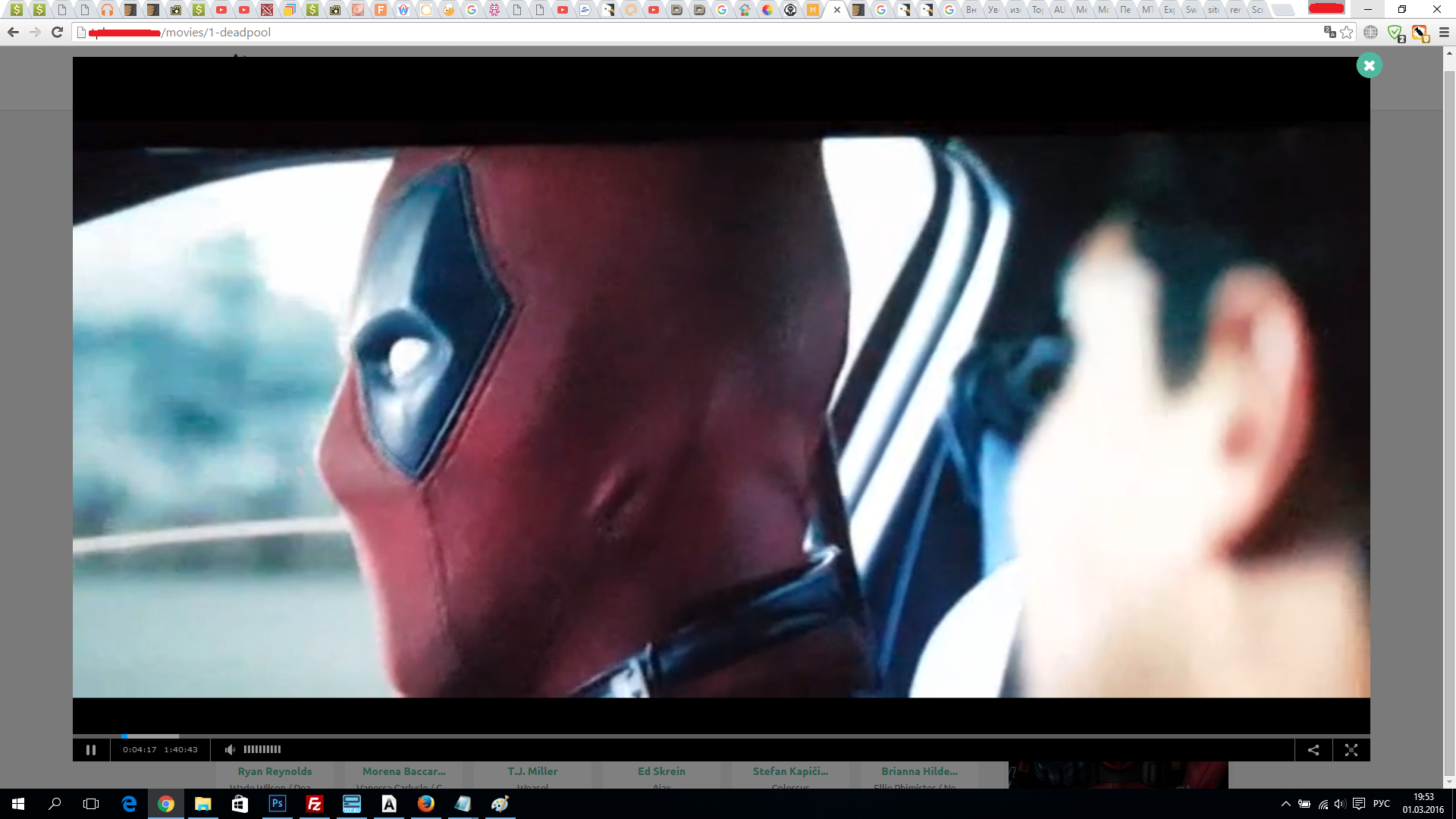
Task: Reload the current page
Action: (x=57, y=33)
